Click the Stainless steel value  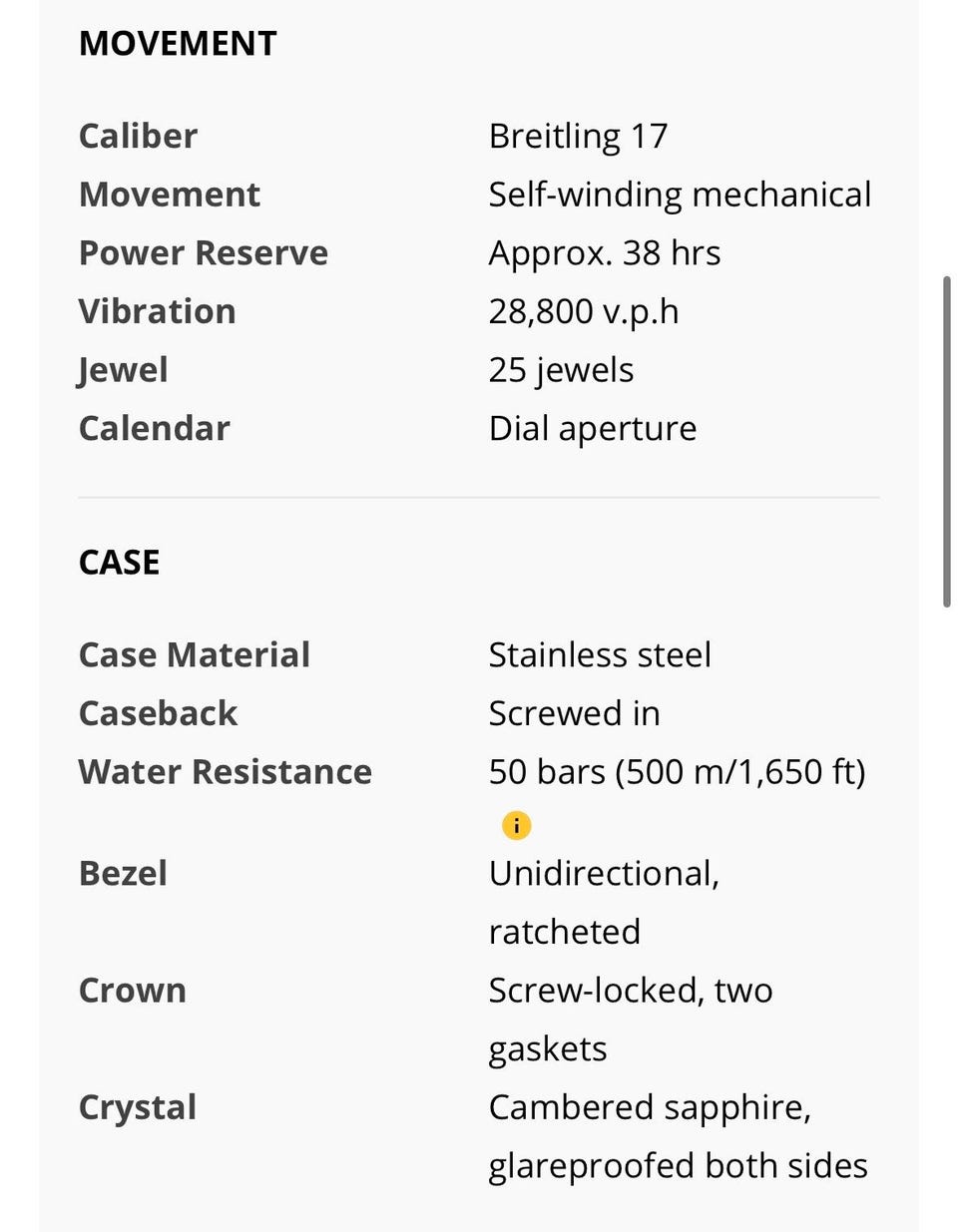[x=600, y=655]
